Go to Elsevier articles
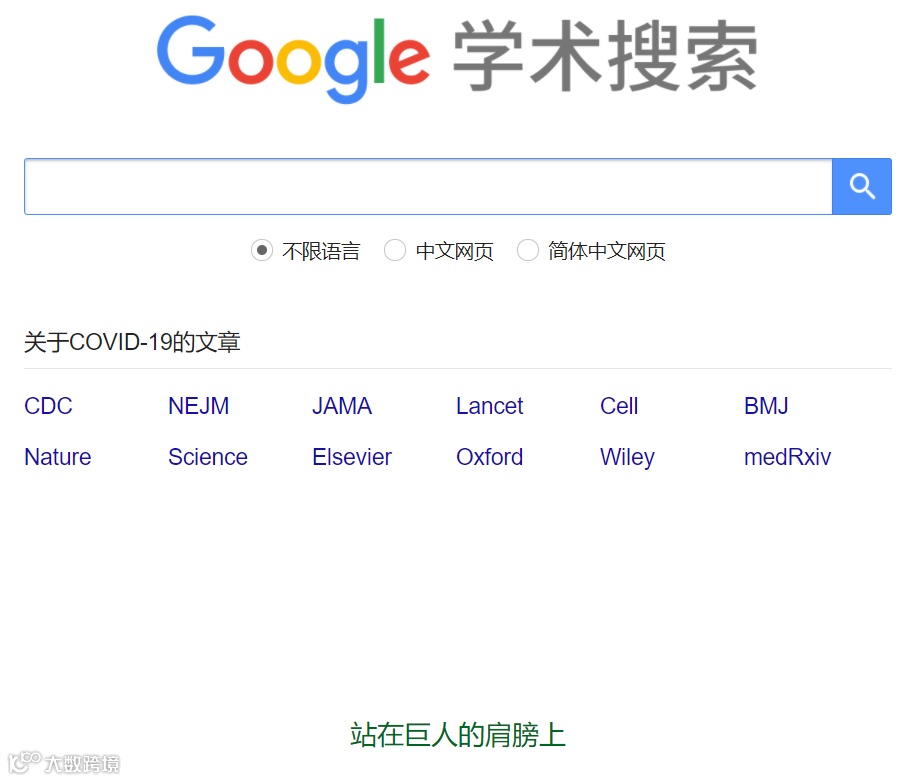This screenshot has height=781, width=913. [352, 457]
